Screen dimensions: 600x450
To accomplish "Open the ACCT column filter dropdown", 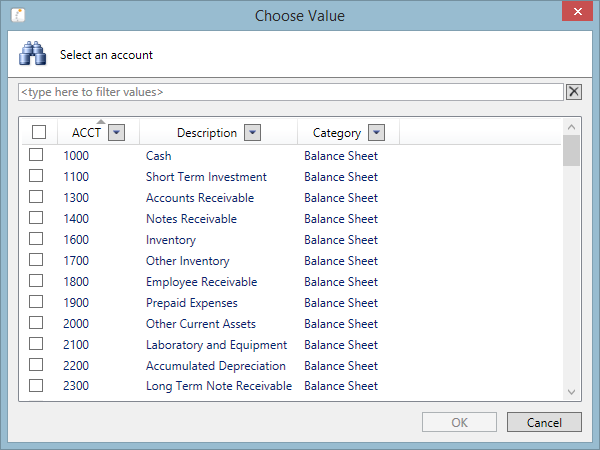I will [116, 132].
